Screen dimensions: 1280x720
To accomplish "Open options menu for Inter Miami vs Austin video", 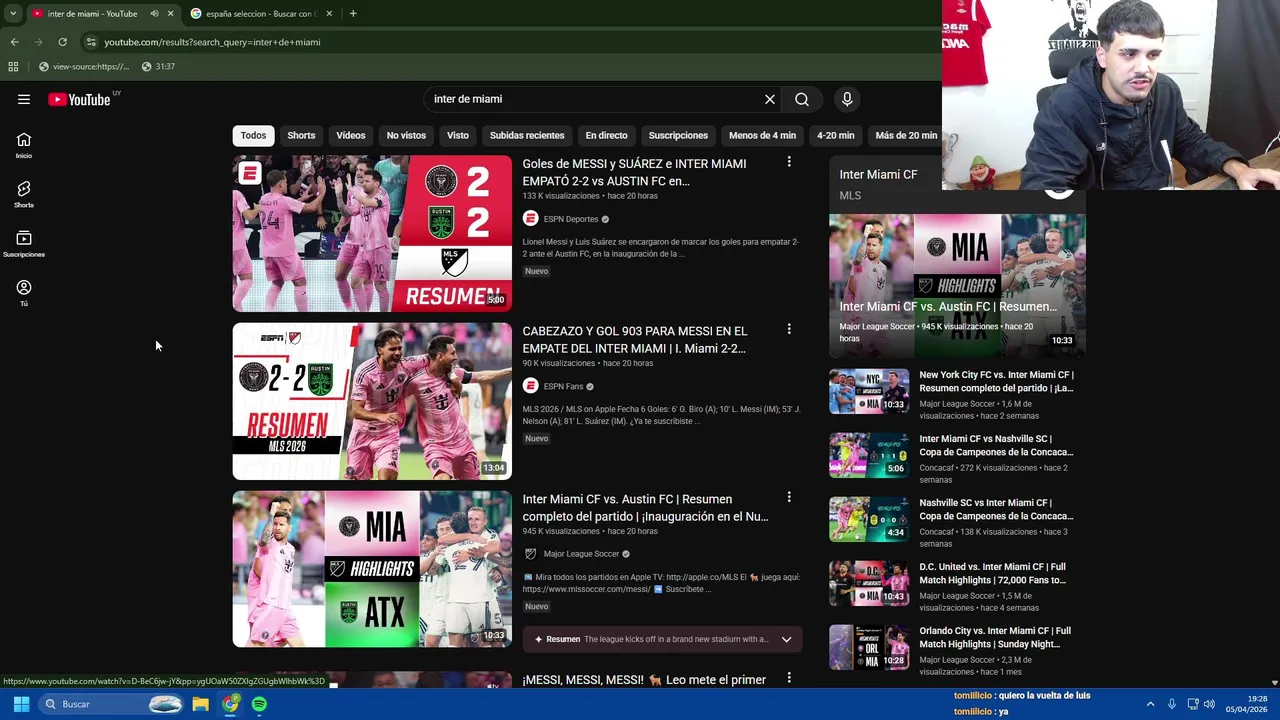I will pos(789,497).
